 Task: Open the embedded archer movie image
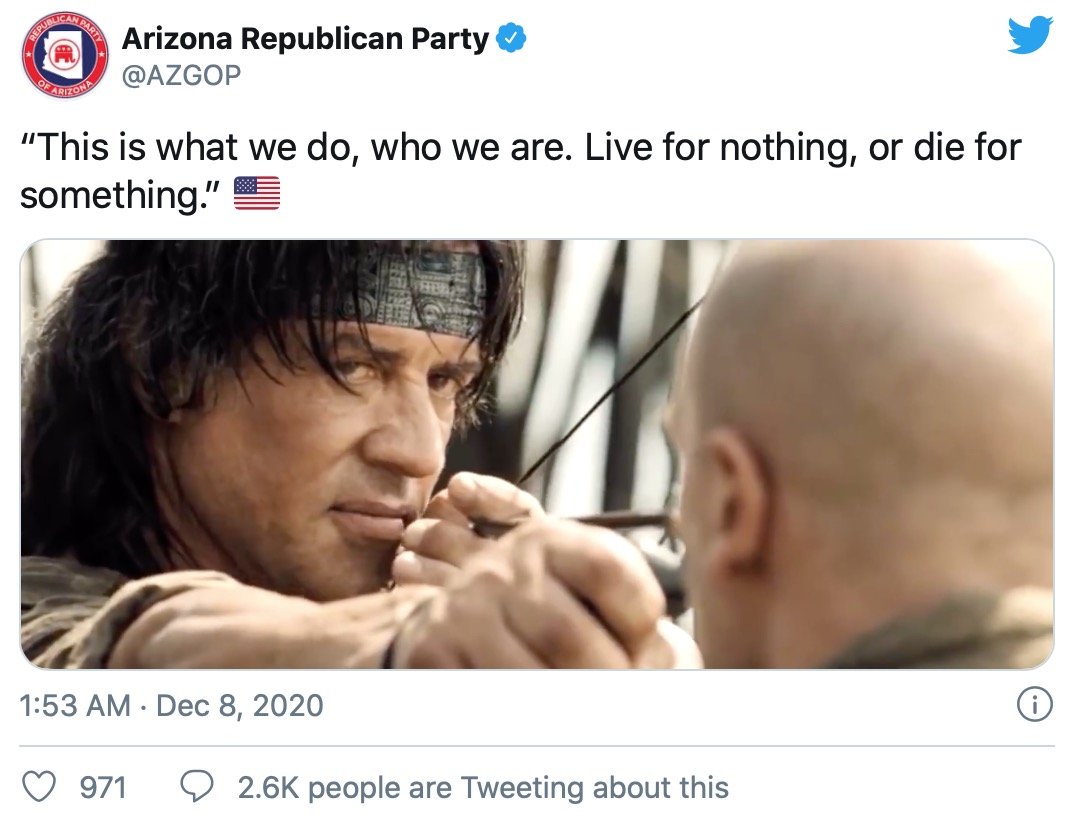pos(537,454)
